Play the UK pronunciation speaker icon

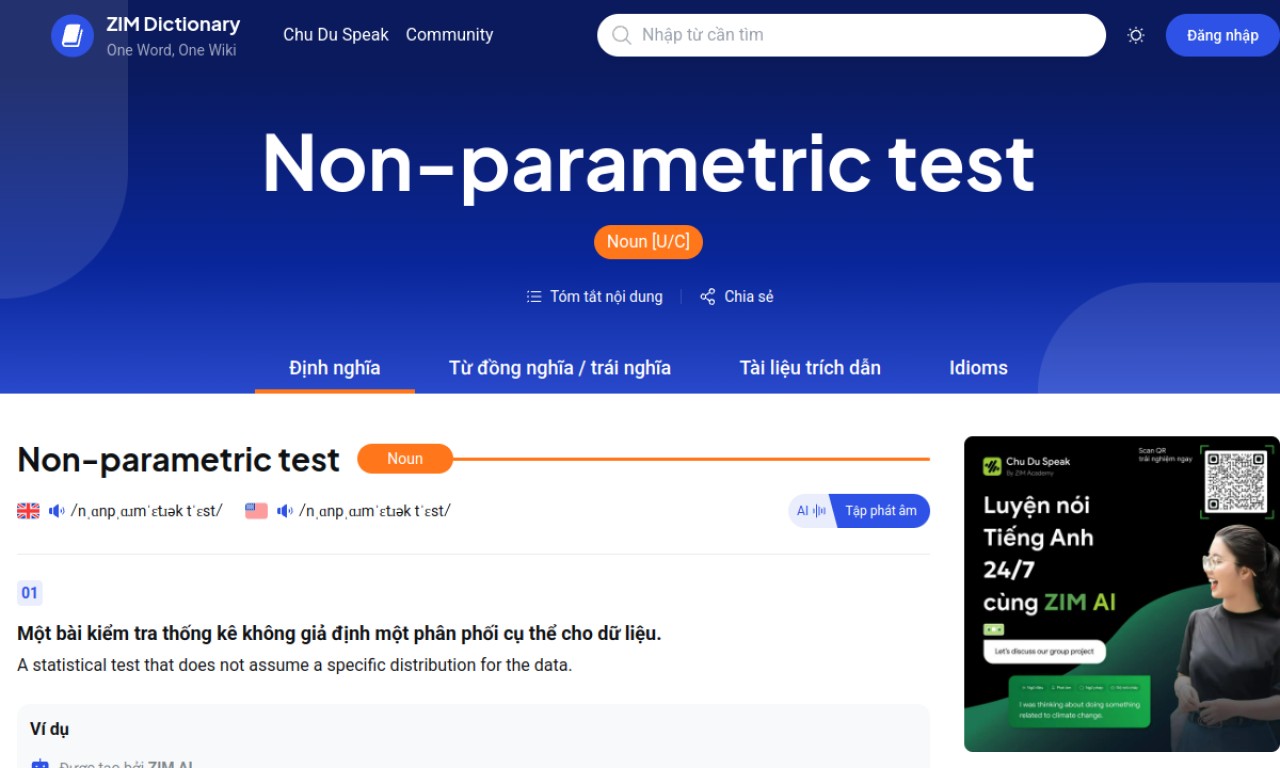[57, 511]
